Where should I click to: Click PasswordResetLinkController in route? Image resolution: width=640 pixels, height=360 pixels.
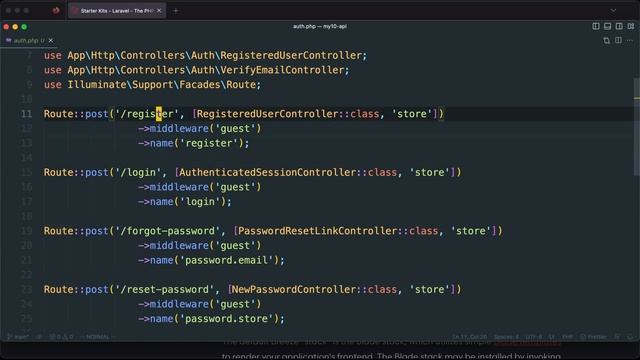(318, 231)
